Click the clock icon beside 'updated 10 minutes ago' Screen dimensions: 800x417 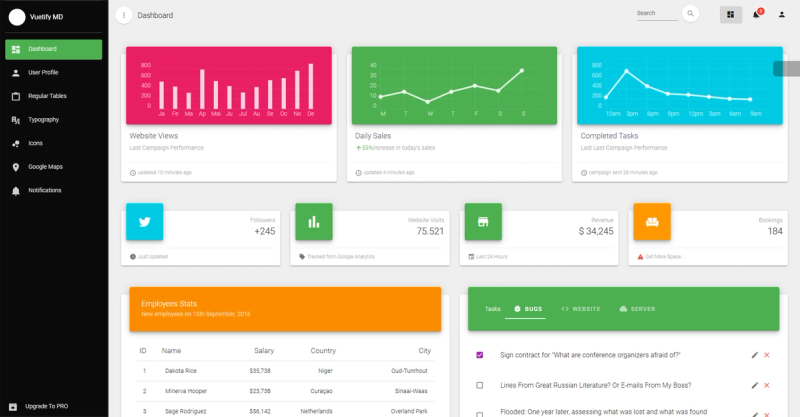[133, 173]
